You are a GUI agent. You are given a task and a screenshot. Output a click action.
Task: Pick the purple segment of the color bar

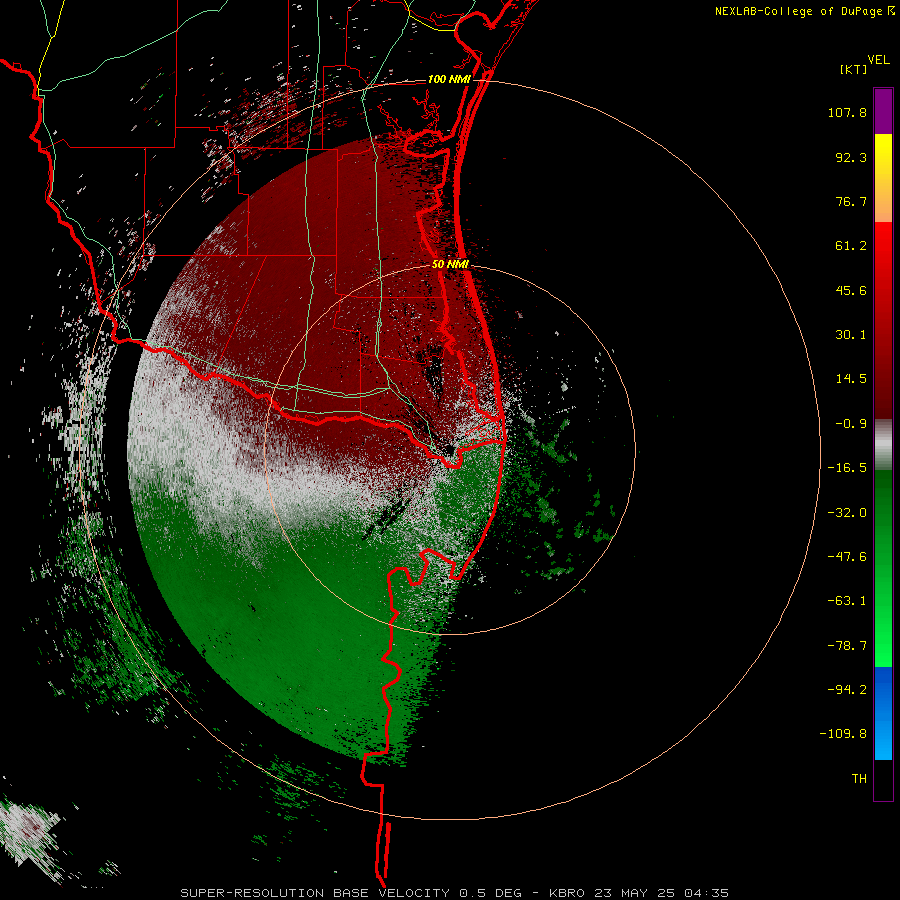[883, 111]
